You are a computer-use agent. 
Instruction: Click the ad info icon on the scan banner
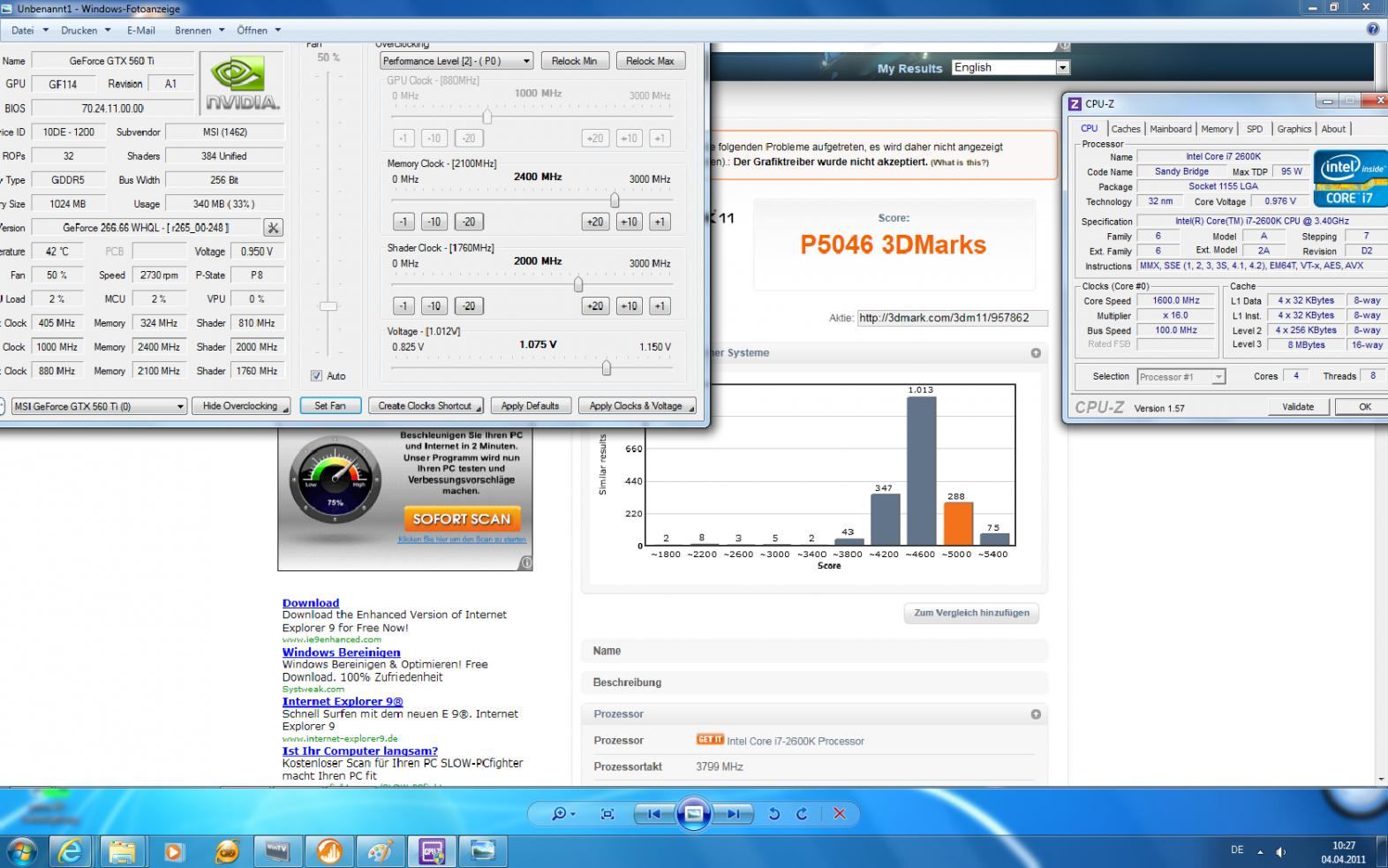tap(525, 562)
